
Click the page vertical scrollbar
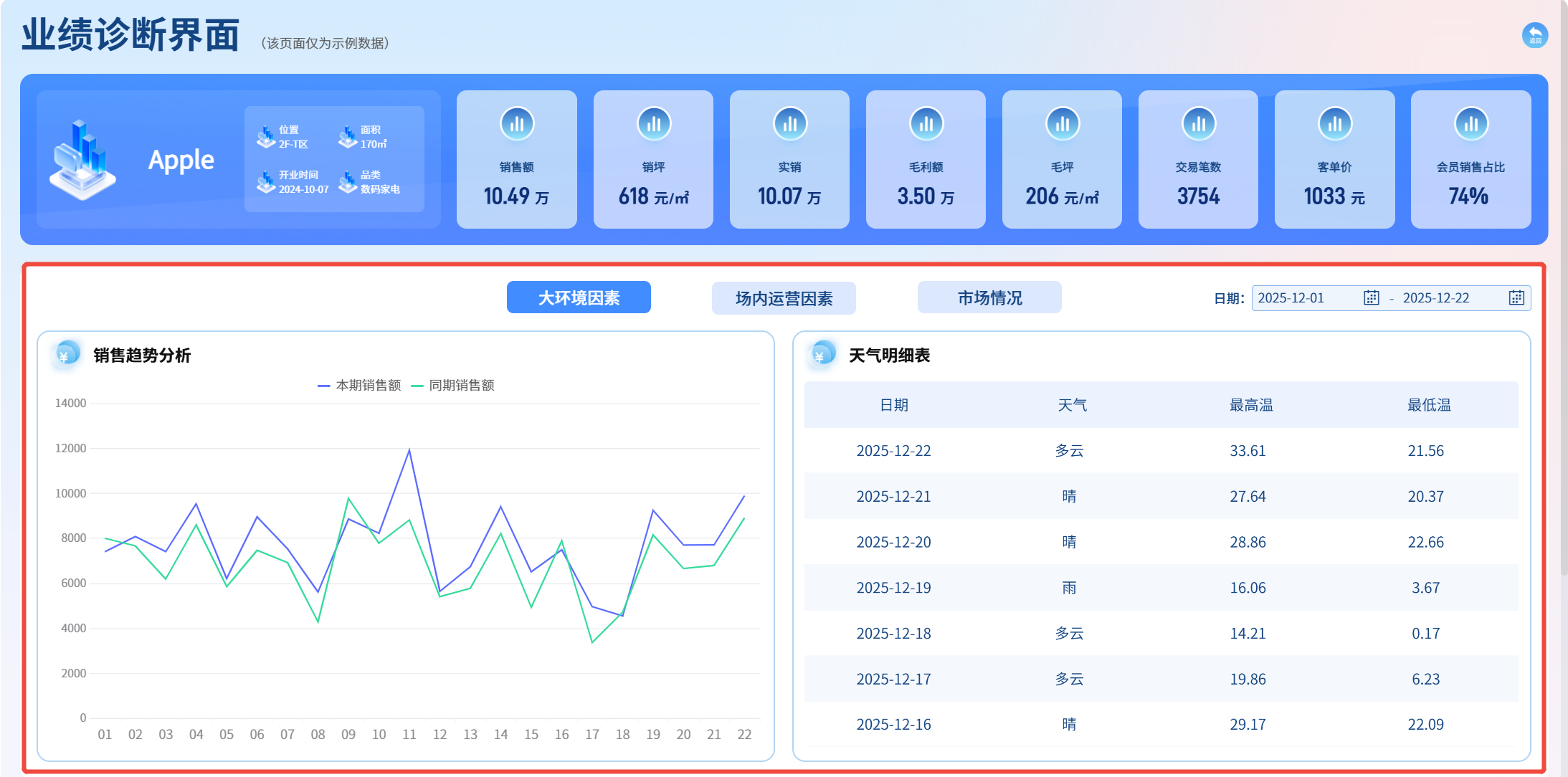tap(1564, 287)
